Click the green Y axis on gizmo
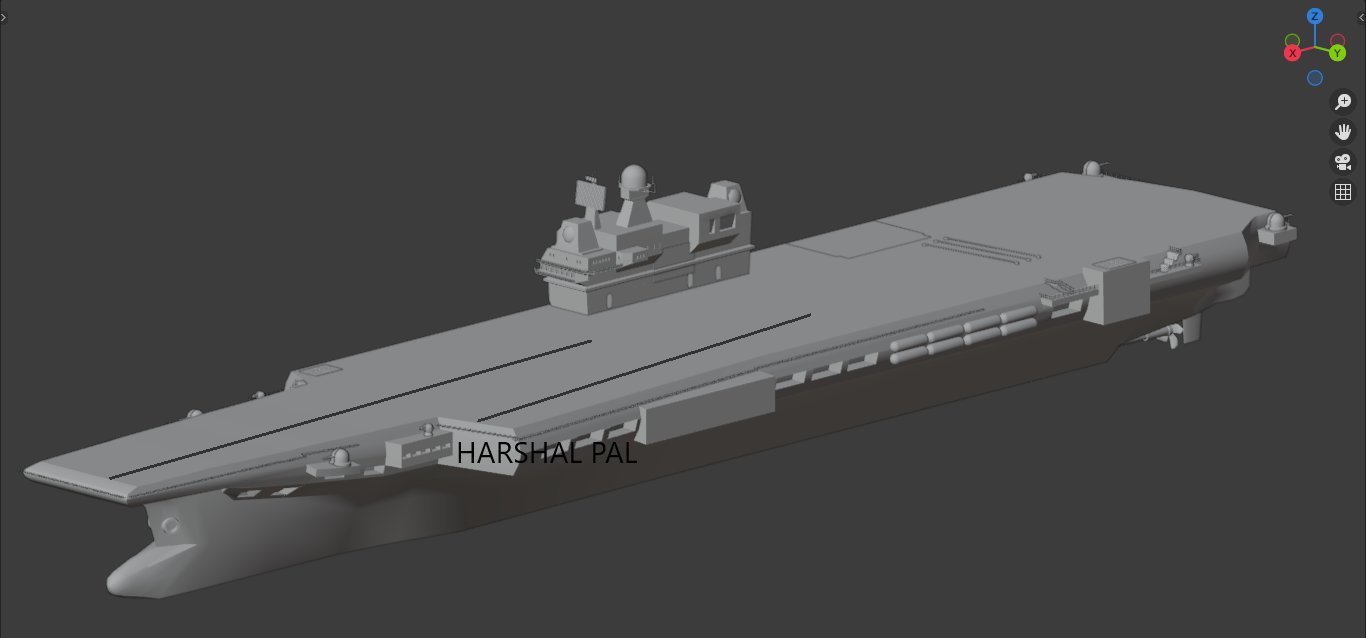 1337,53
